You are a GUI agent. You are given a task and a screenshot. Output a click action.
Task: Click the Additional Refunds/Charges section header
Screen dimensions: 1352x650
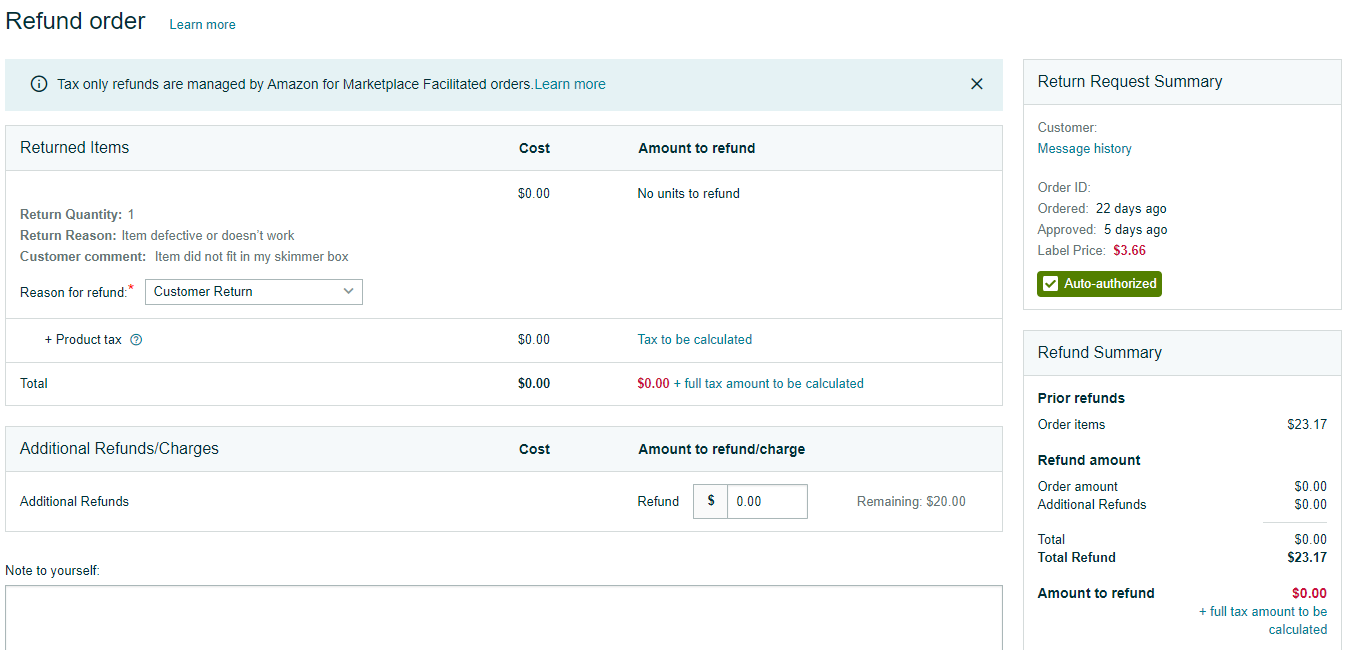pos(119,449)
